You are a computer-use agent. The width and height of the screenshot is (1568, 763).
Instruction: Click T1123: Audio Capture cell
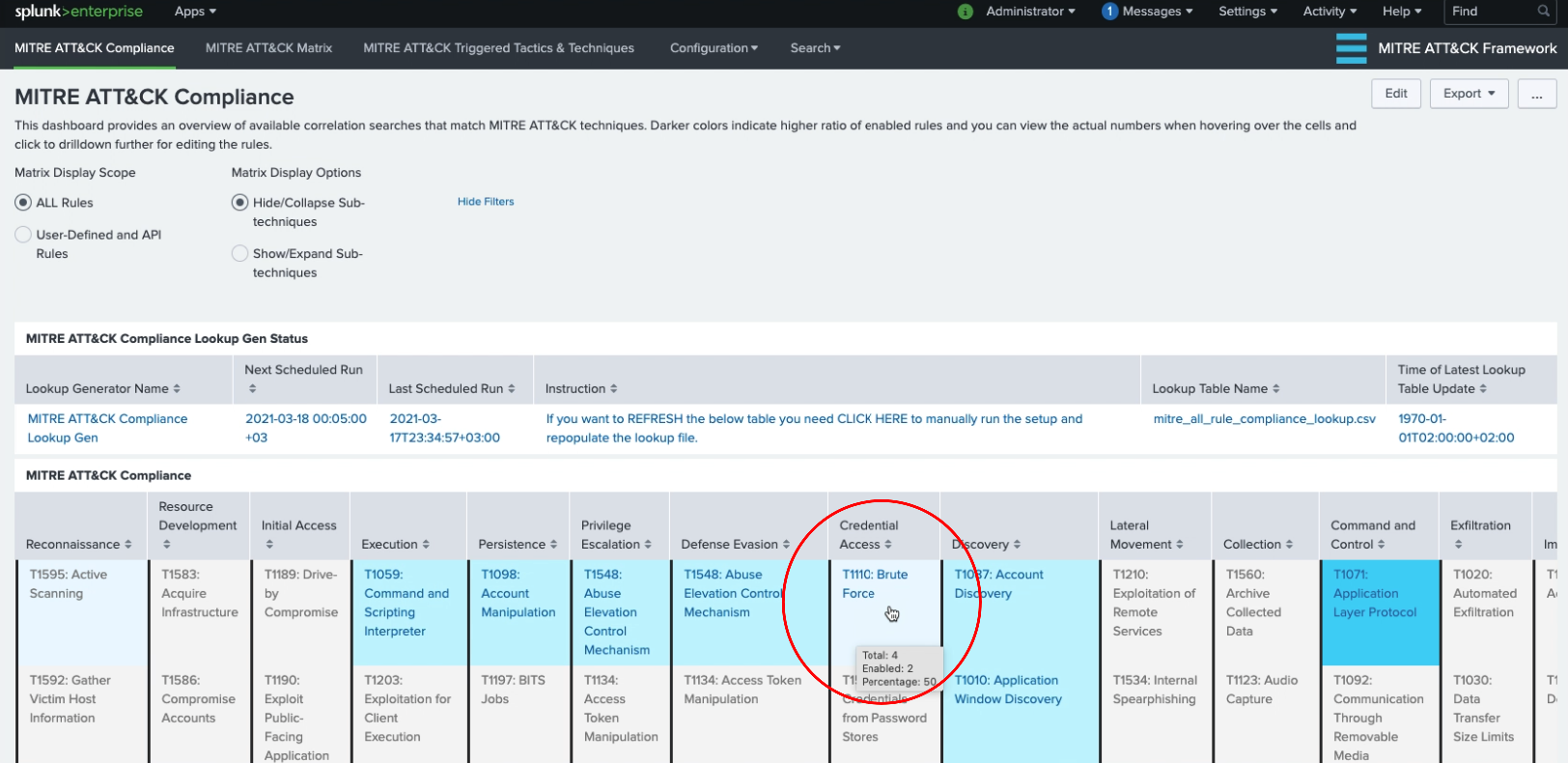[1265, 715]
